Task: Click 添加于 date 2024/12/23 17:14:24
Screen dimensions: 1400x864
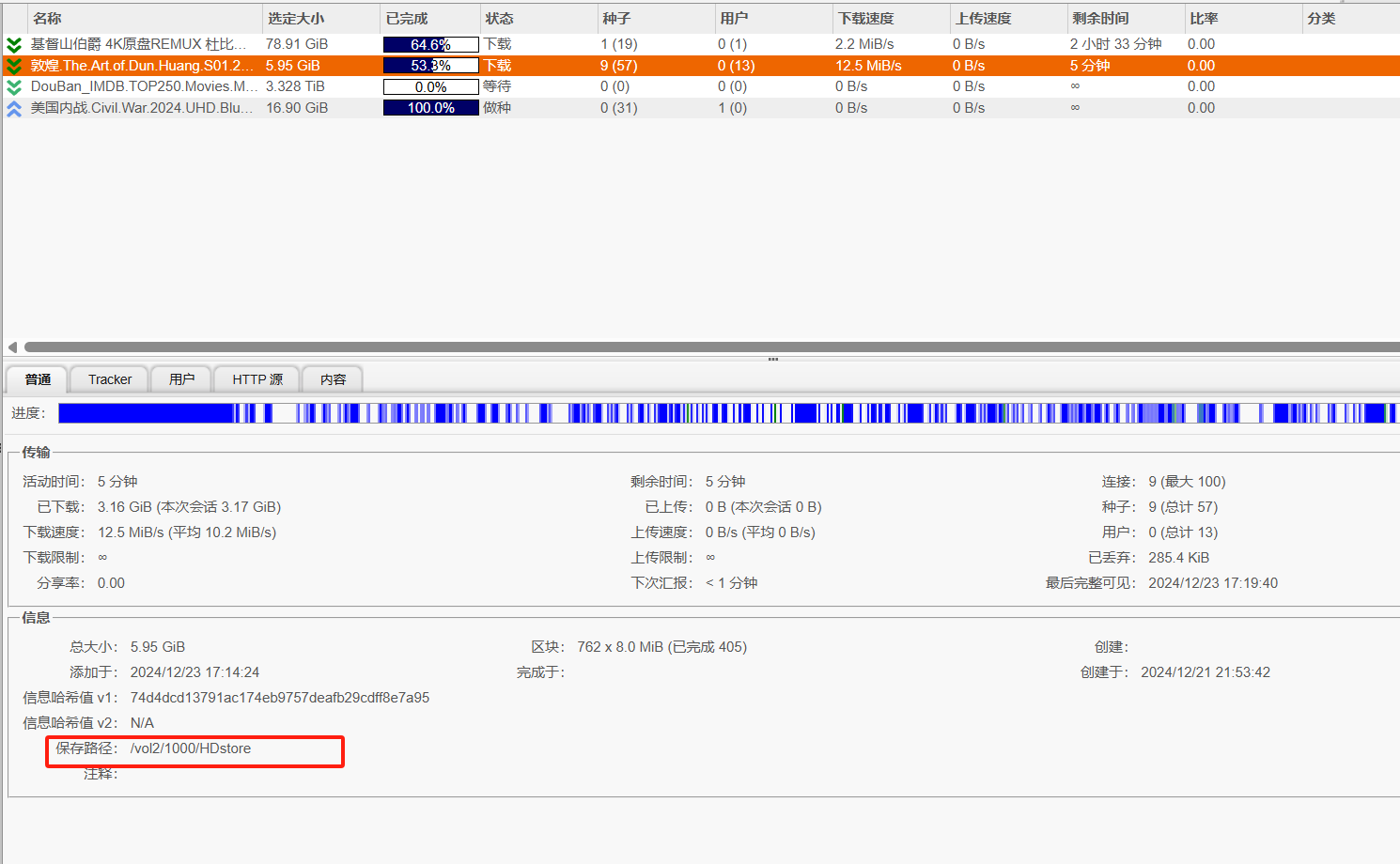Action: pos(194,672)
